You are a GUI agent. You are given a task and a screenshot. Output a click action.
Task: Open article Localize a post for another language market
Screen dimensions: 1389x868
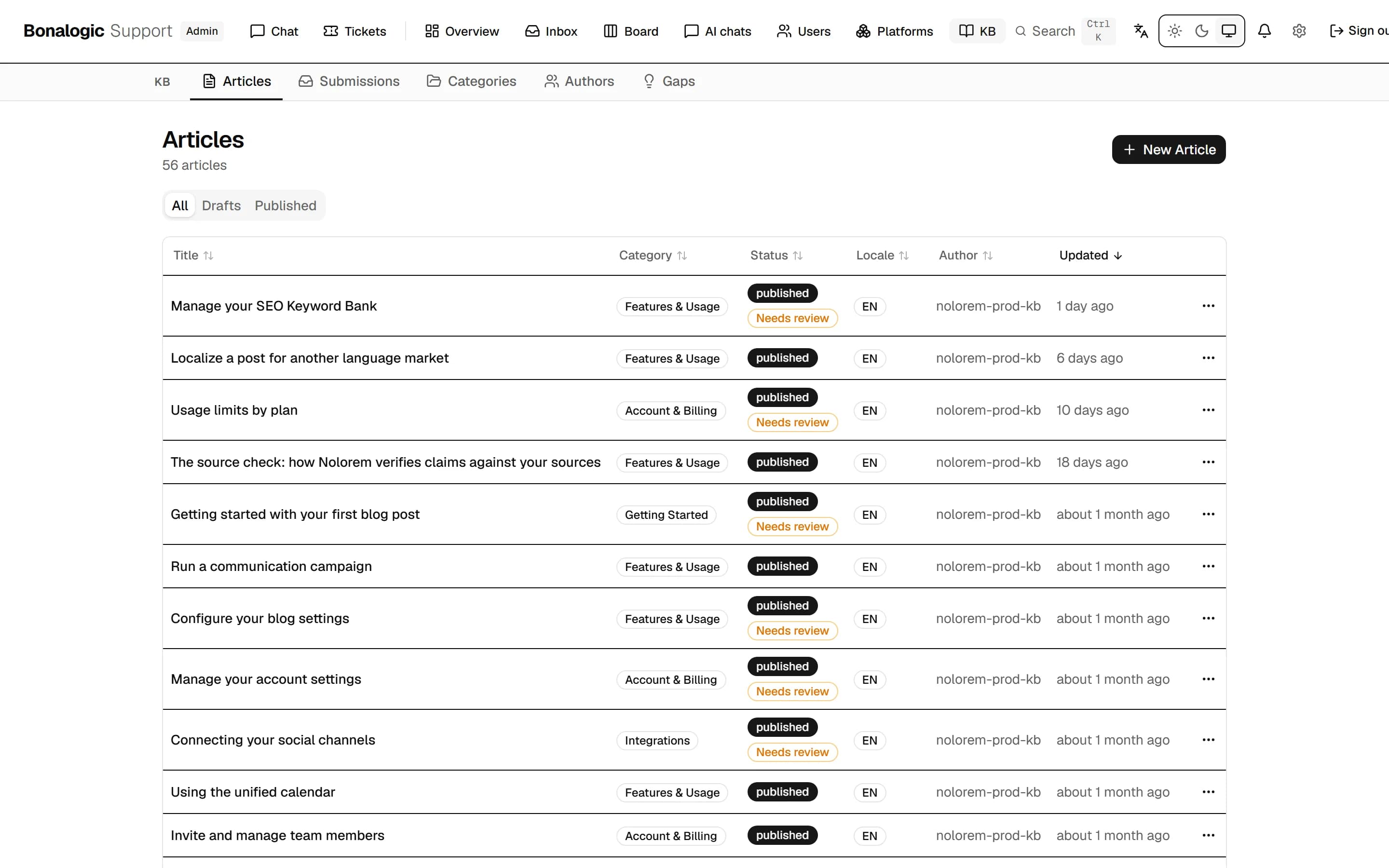(309, 358)
